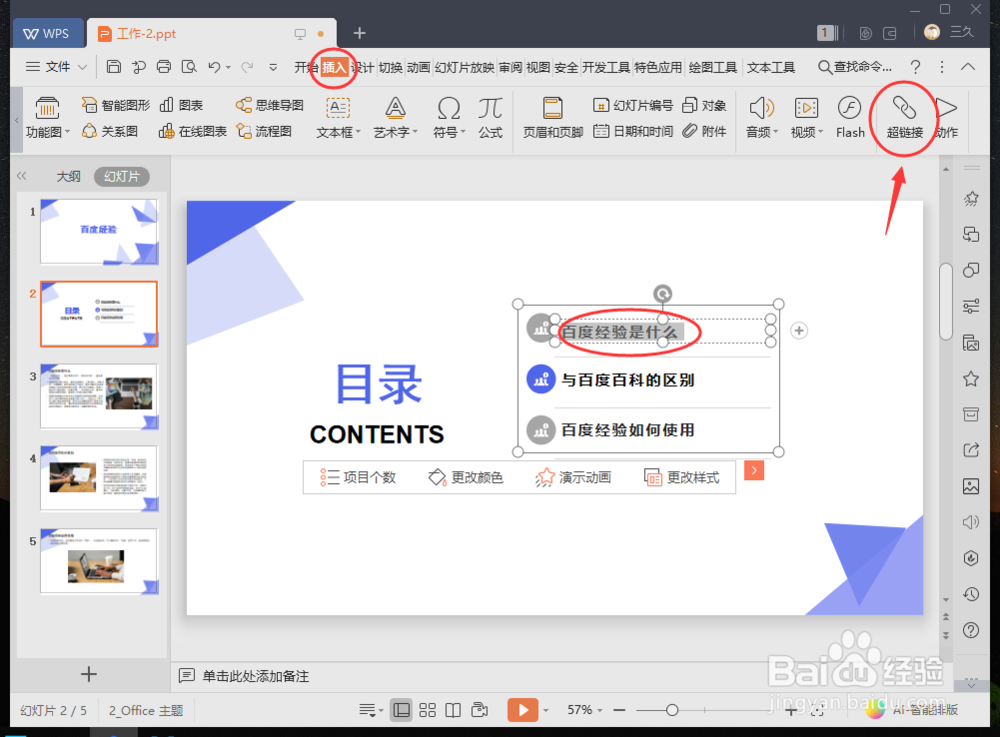Screen dimensions: 1000x737
Task: Insert a Flash object
Action: 849,117
